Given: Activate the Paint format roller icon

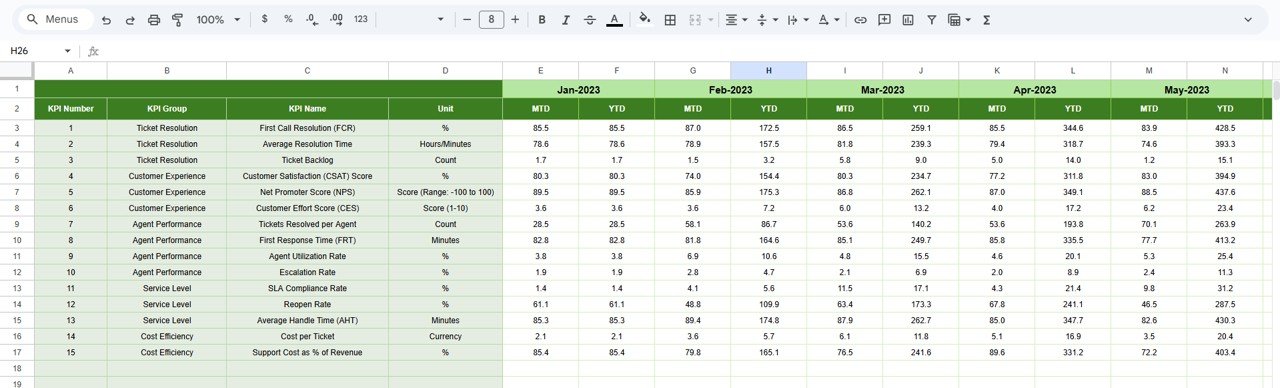Looking at the screenshot, I should (x=178, y=19).
